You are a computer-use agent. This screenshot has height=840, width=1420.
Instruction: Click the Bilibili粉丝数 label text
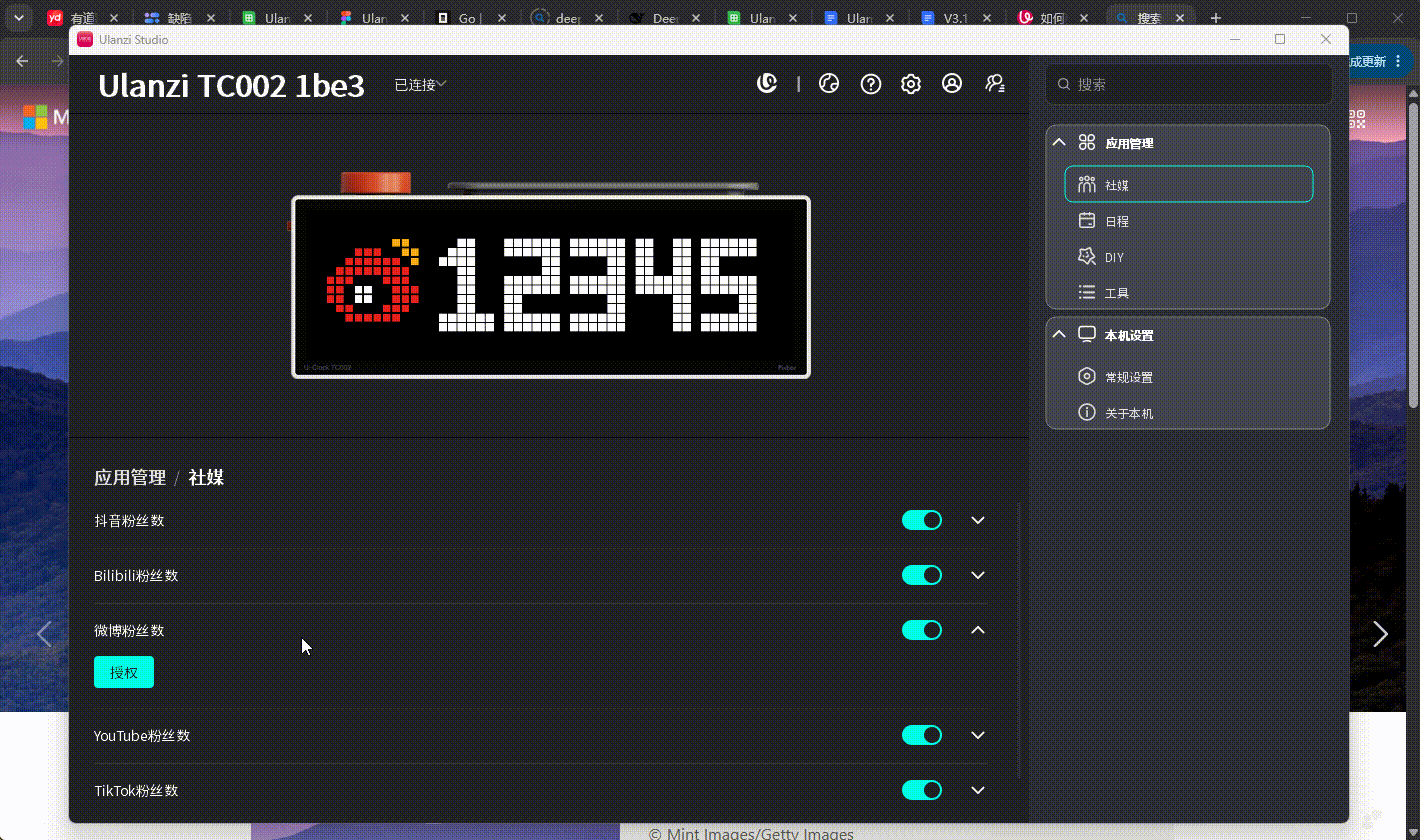tap(136, 576)
